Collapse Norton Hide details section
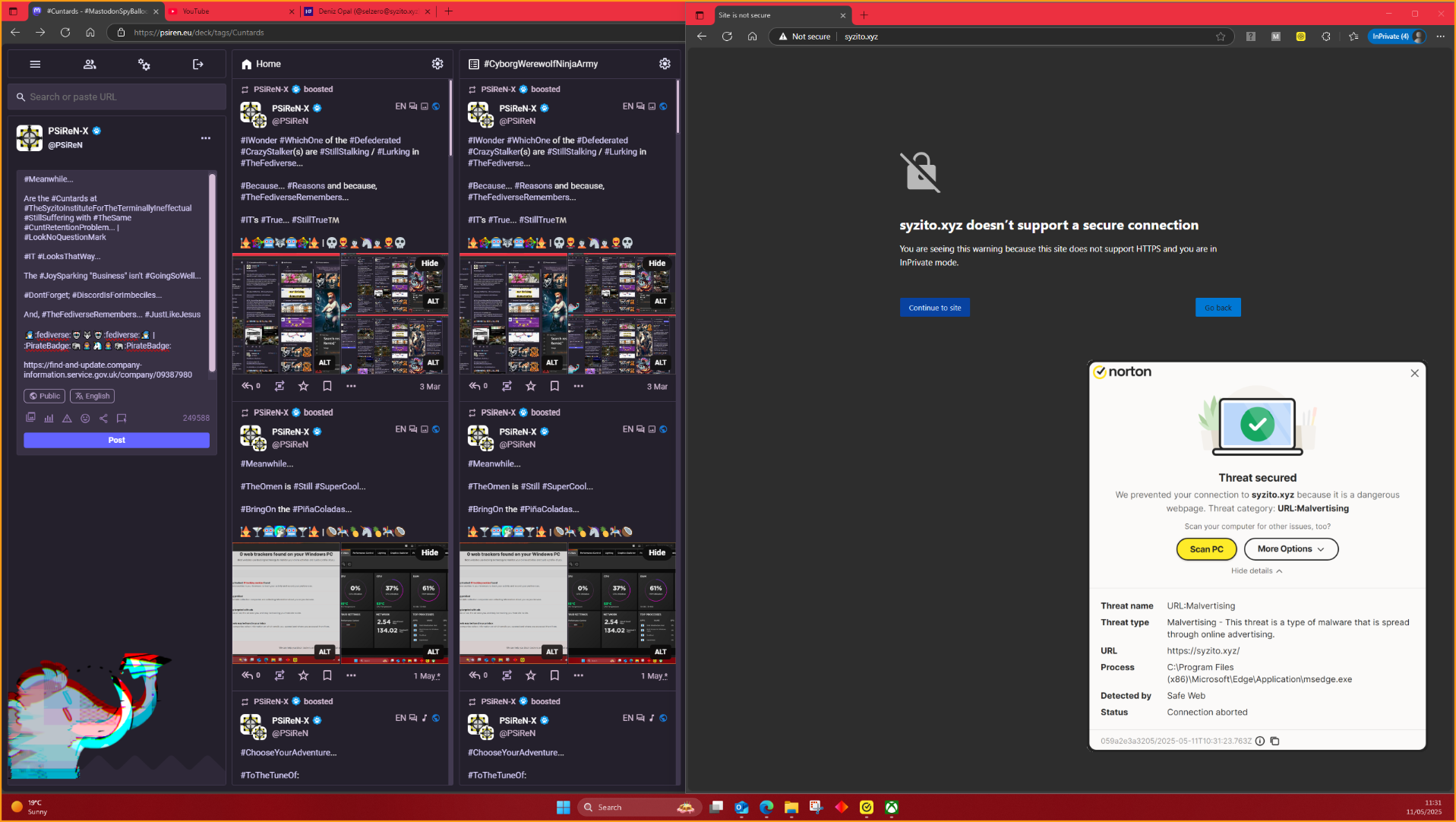 [x=1257, y=571]
